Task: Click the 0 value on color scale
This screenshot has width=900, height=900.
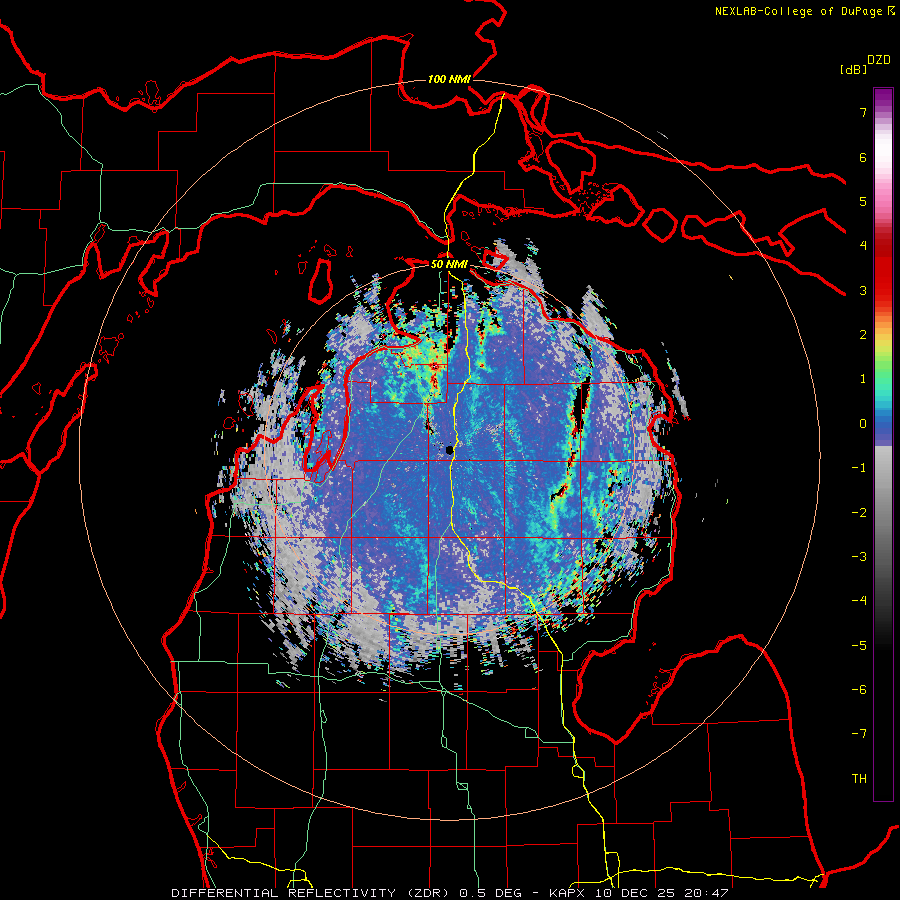Action: pyautogui.click(x=863, y=424)
